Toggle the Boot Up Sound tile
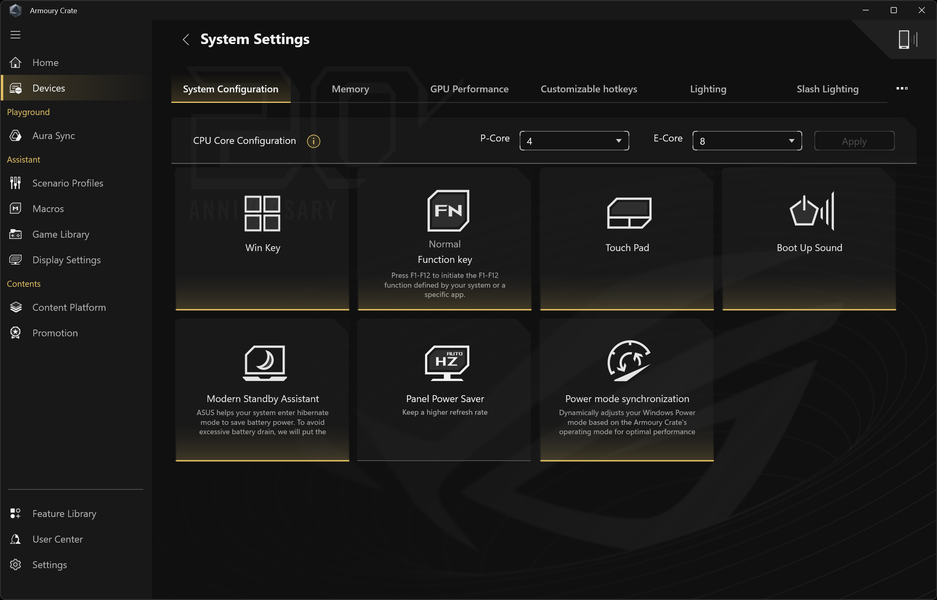The width and height of the screenshot is (937, 600). coord(809,239)
